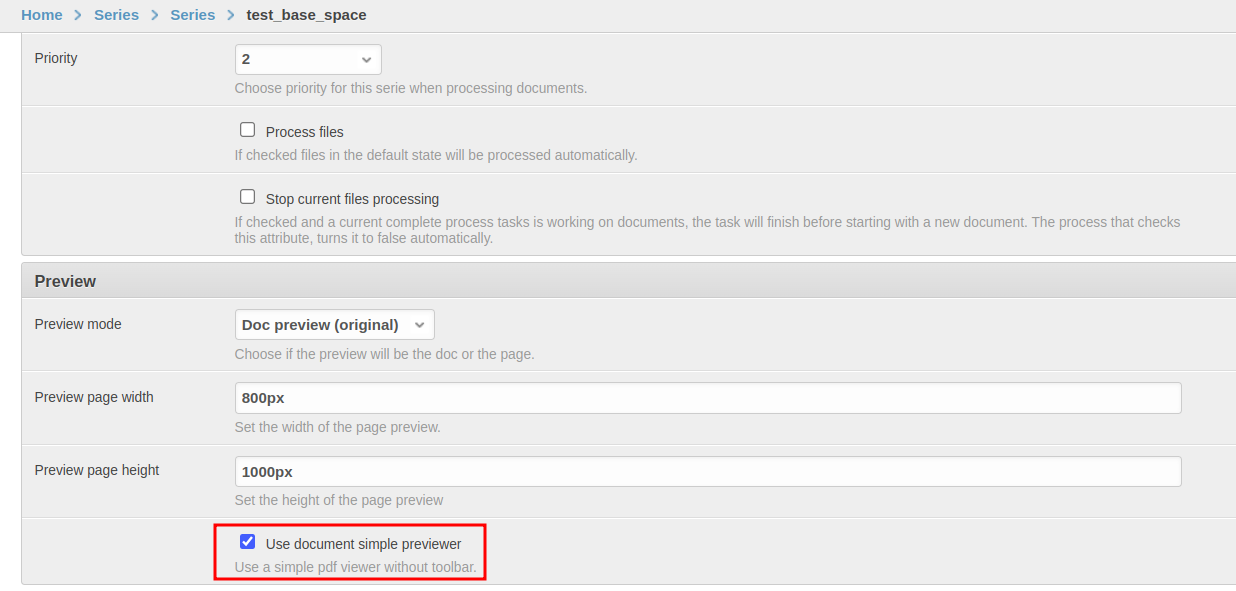Click the chevron separator right after Home
The width and height of the screenshot is (1236, 591).
click(x=78, y=15)
